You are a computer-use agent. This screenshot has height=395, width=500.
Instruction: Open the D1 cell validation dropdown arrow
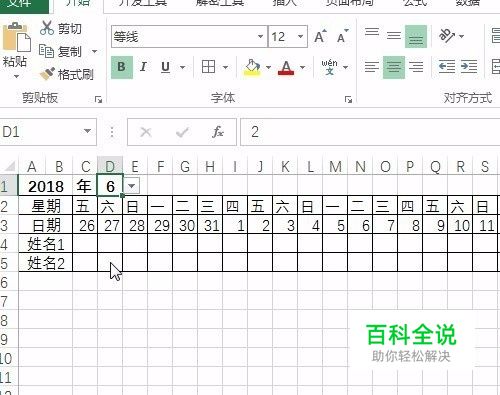click(x=132, y=186)
